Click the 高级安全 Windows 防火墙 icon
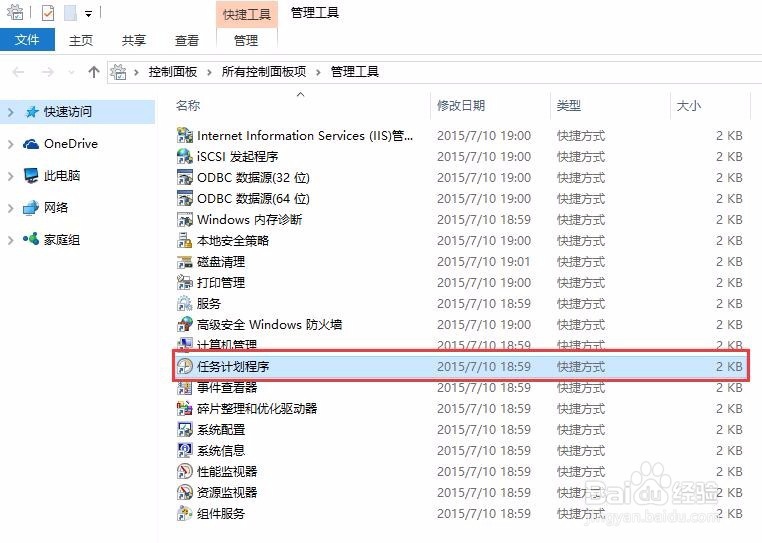Image resolution: width=762 pixels, height=543 pixels. pyautogui.click(x=185, y=324)
